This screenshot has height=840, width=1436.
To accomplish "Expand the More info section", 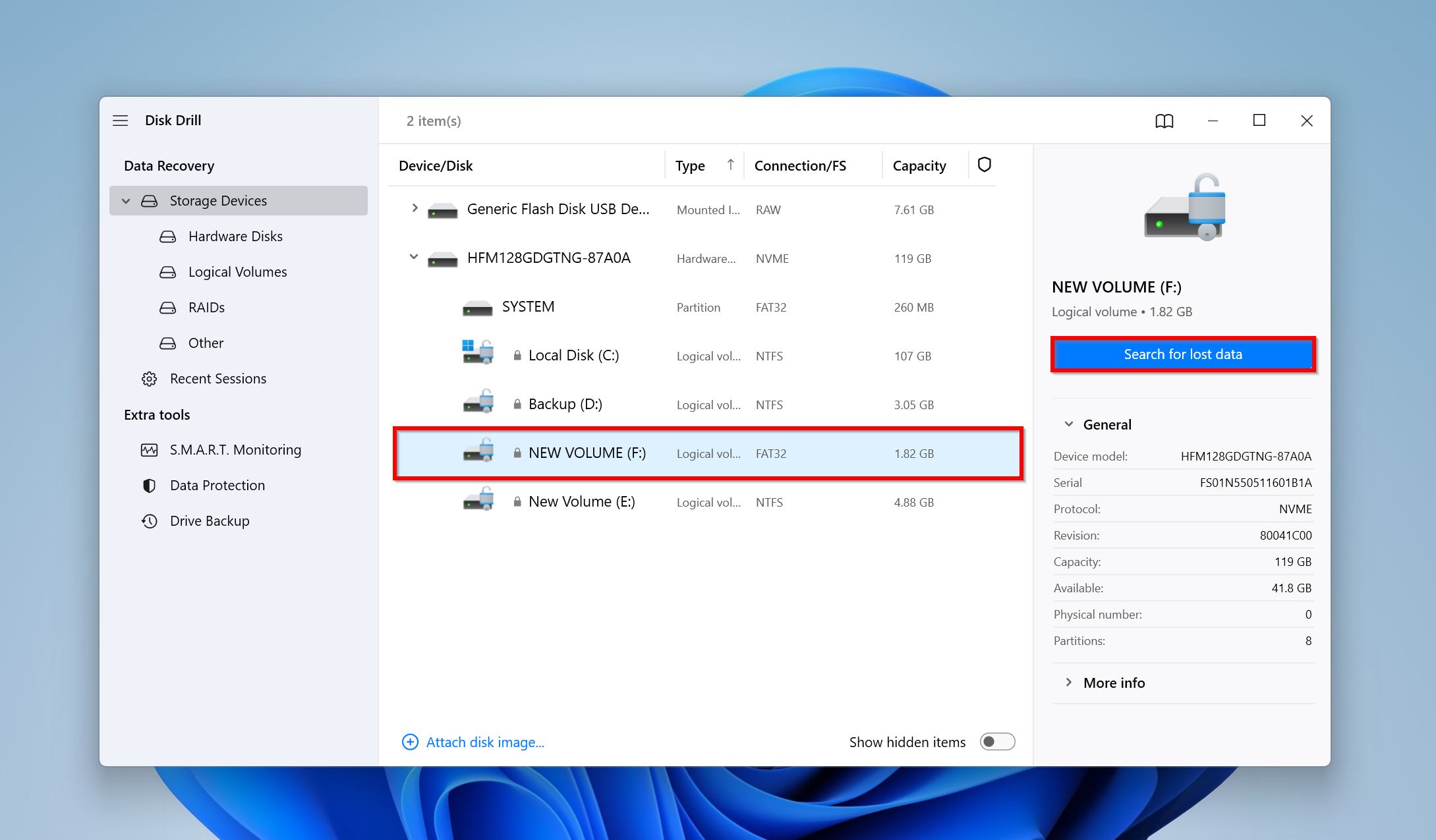I will pyautogui.click(x=1069, y=683).
